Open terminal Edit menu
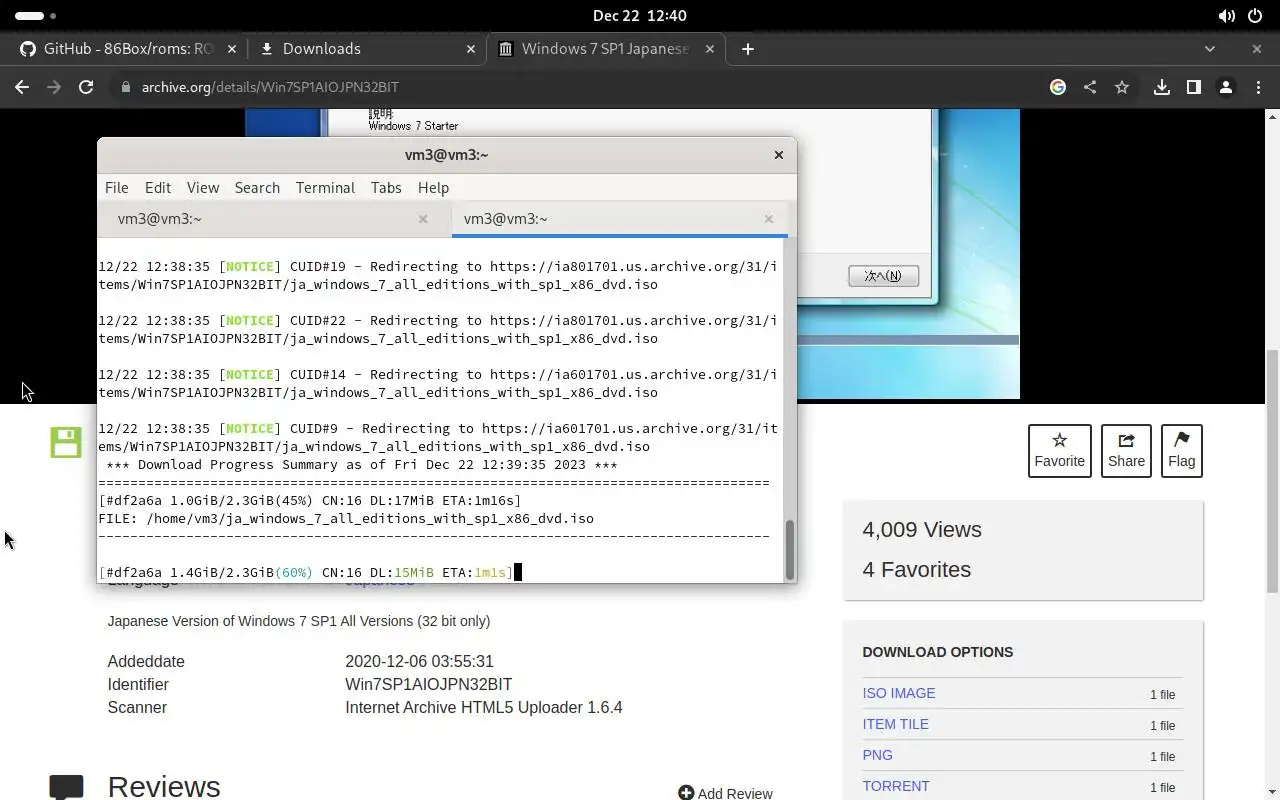Image resolution: width=1280 pixels, height=800 pixels. click(158, 188)
